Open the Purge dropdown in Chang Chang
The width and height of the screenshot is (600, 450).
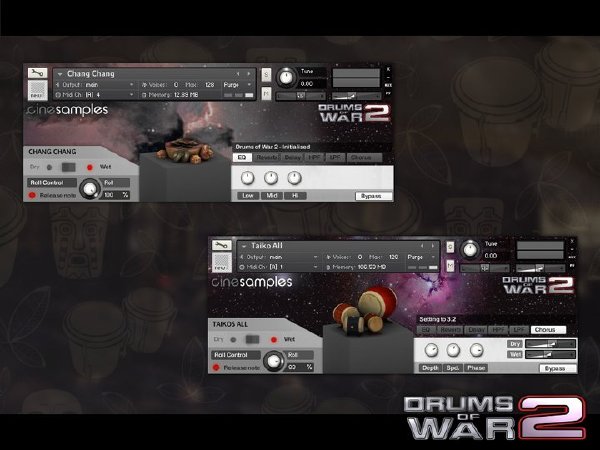point(237,85)
